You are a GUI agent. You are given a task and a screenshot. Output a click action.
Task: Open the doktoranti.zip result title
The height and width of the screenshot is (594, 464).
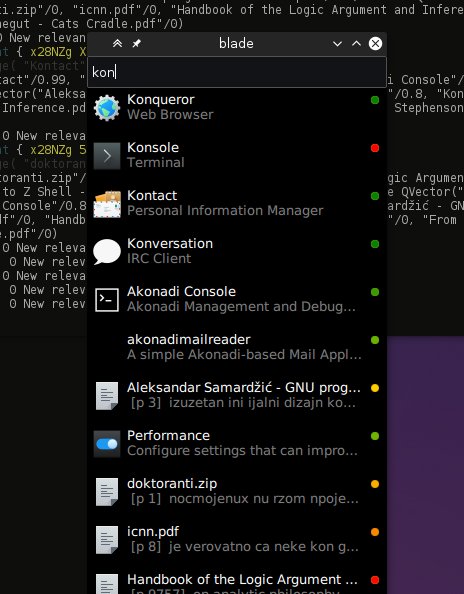tap(172, 484)
